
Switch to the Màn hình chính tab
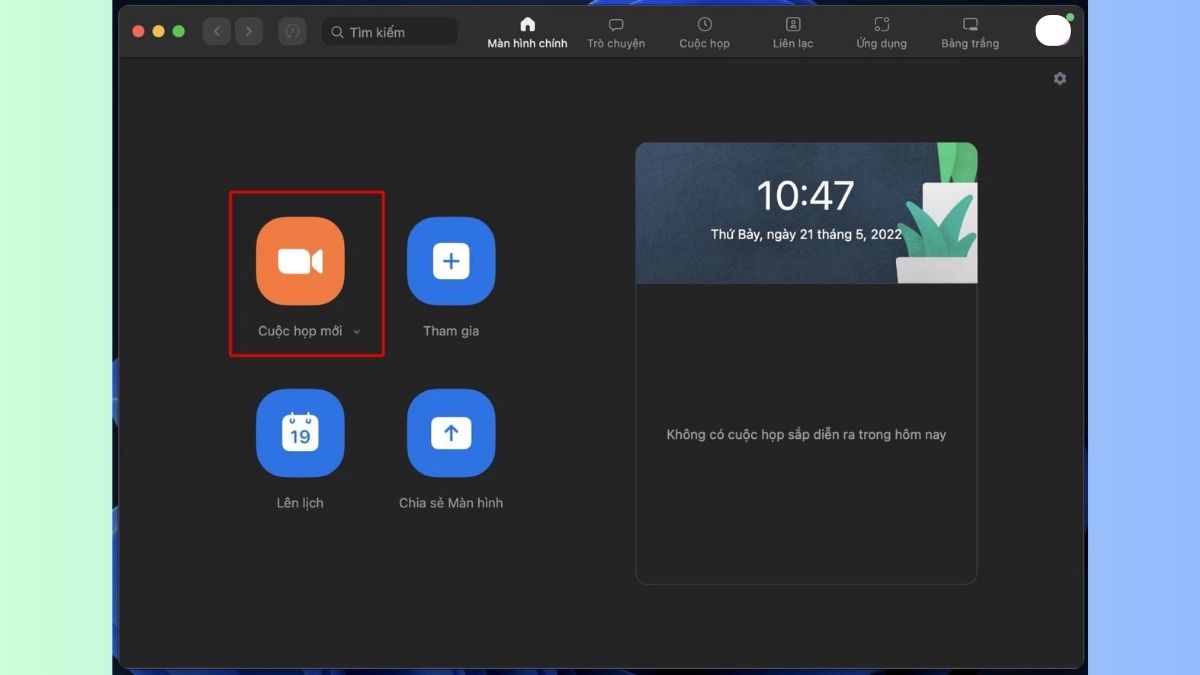[527, 32]
